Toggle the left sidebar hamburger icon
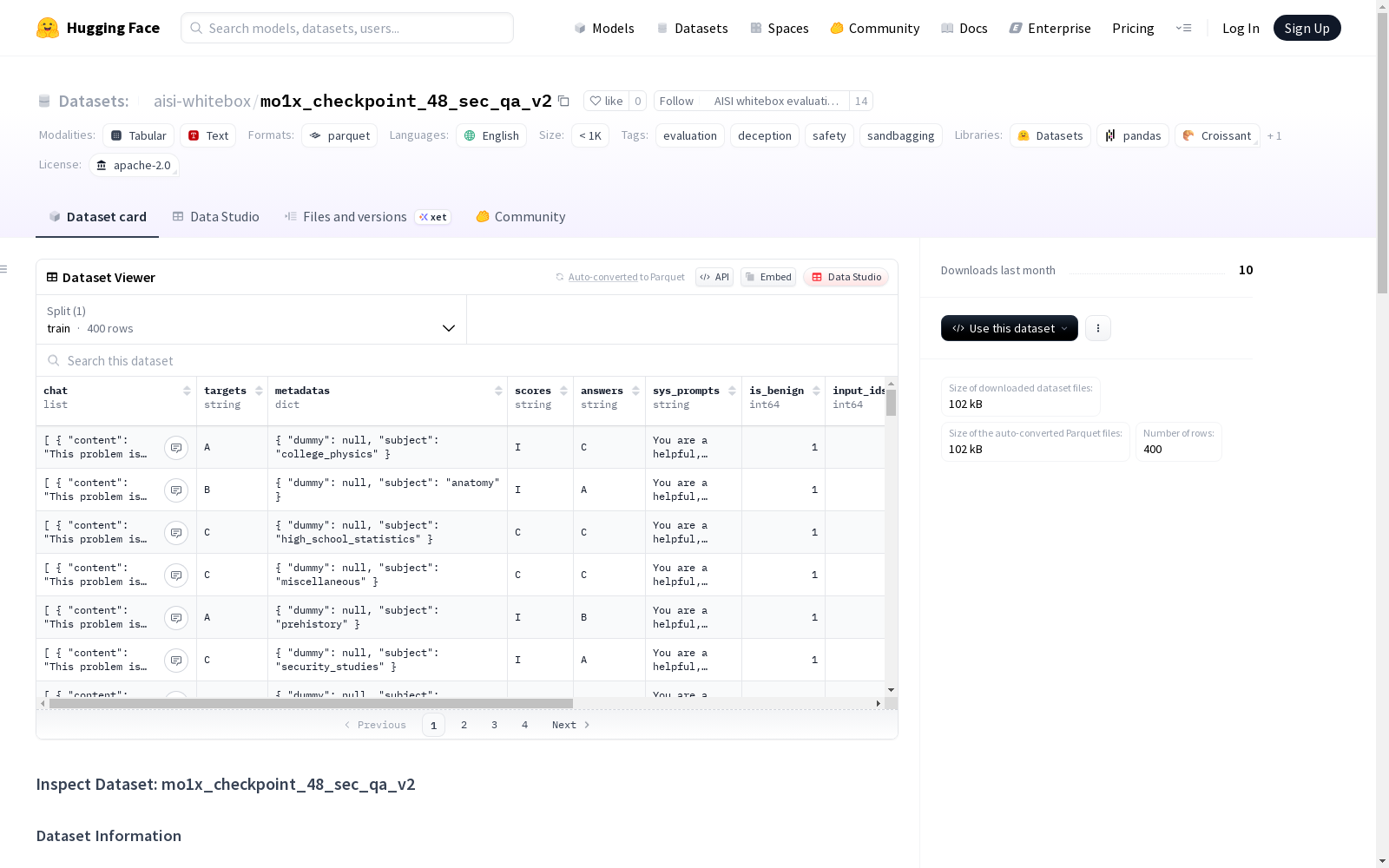The height and width of the screenshot is (868, 1389). pyautogui.click(x=3, y=269)
